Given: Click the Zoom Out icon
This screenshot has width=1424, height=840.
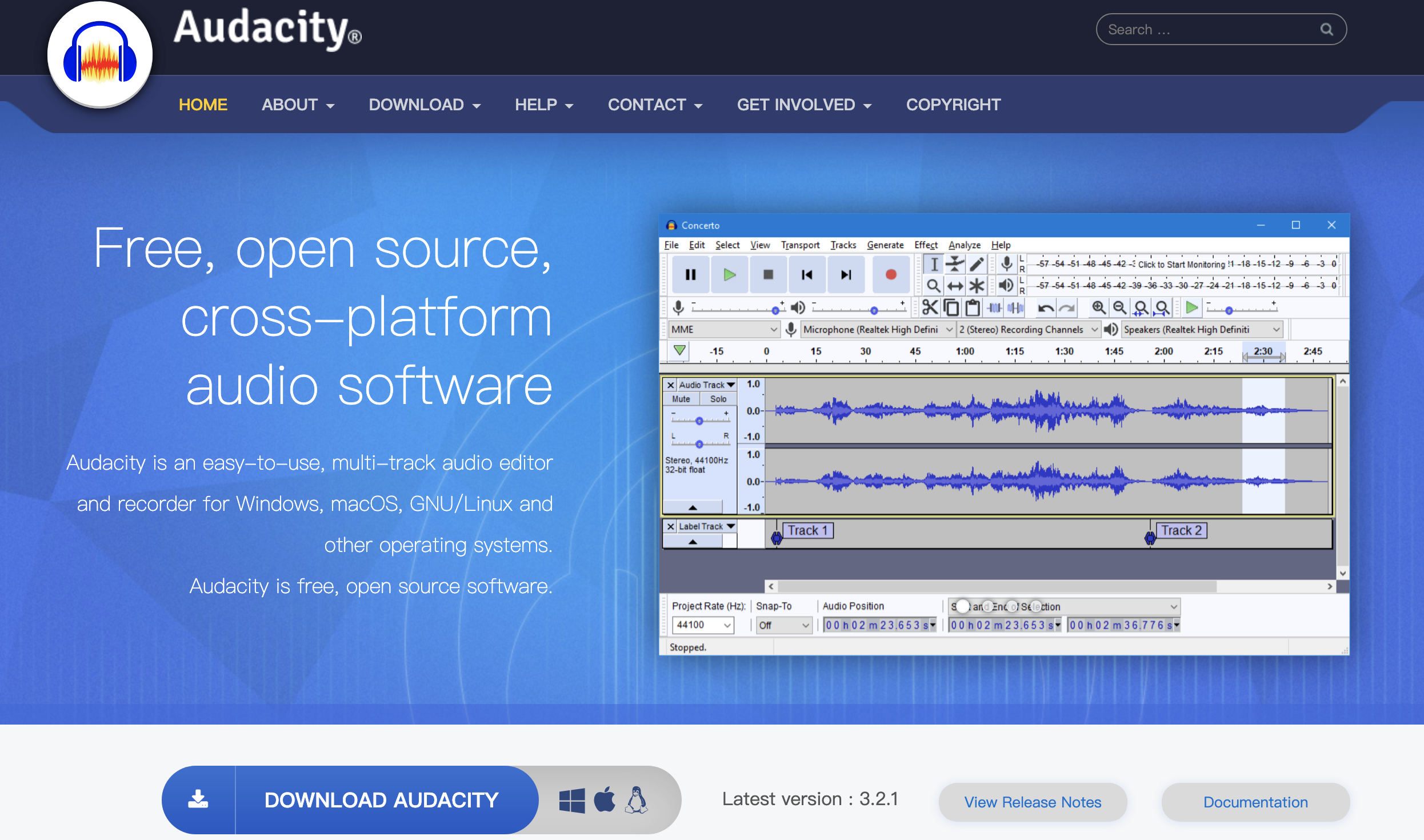Looking at the screenshot, I should point(1119,308).
